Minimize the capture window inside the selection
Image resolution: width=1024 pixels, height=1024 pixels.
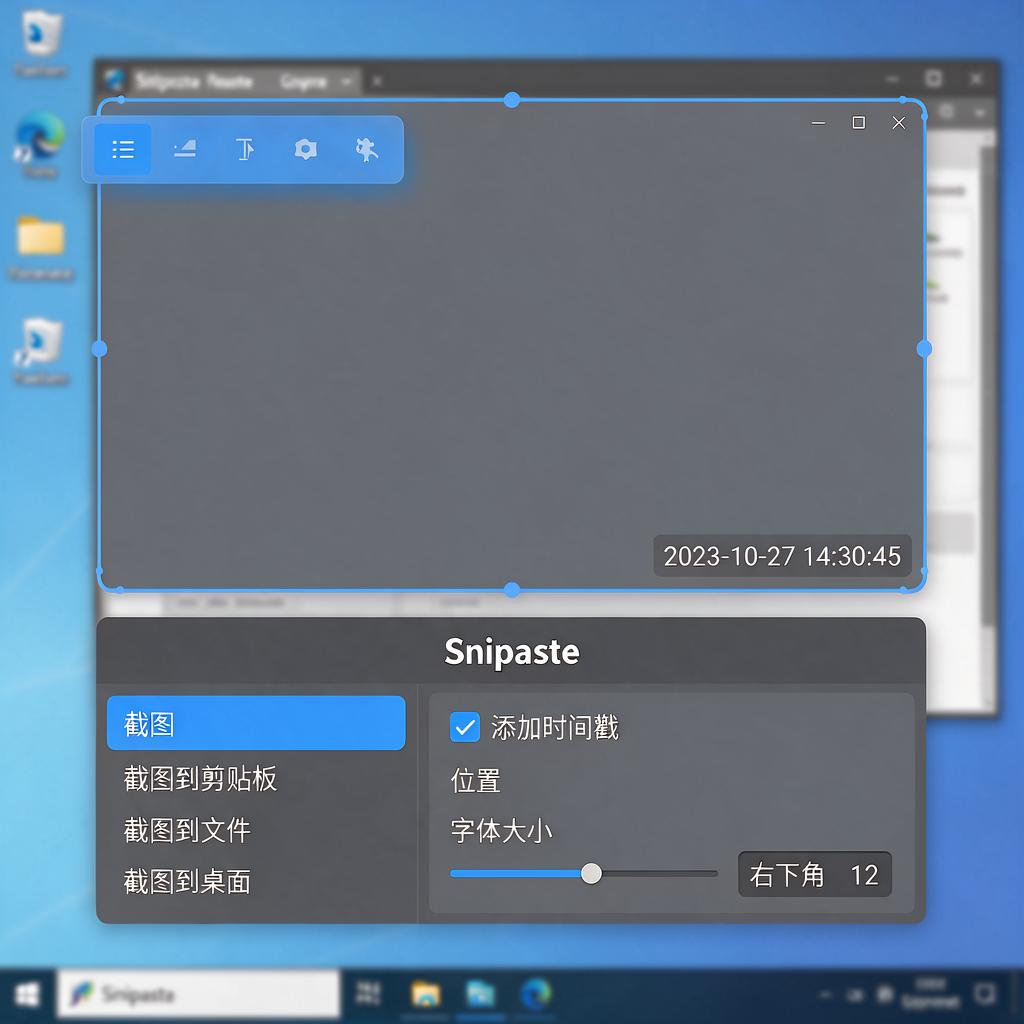[x=818, y=123]
